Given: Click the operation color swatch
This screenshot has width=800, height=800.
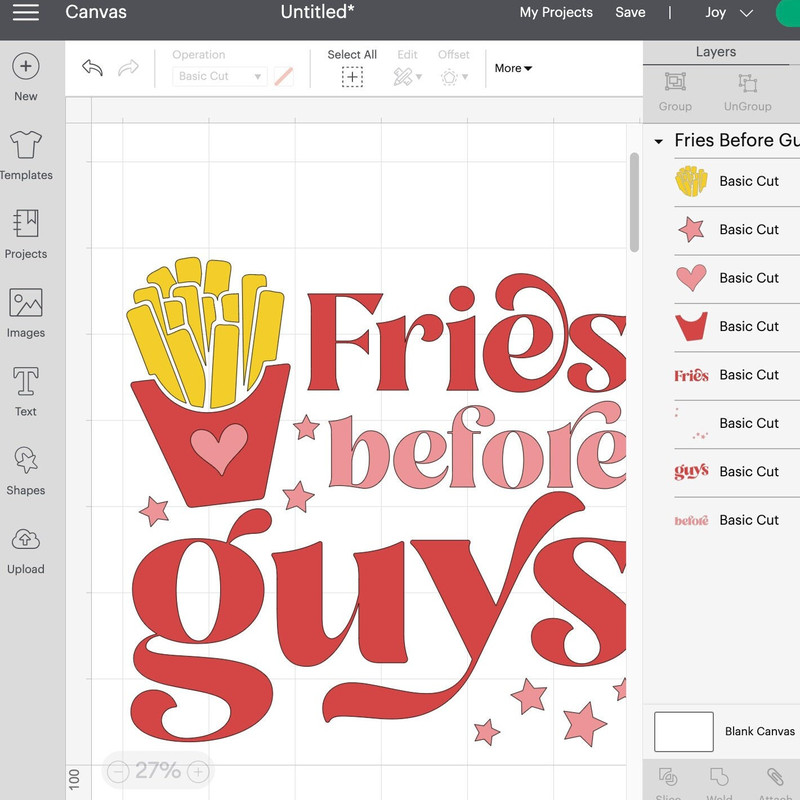Looking at the screenshot, I should (284, 76).
